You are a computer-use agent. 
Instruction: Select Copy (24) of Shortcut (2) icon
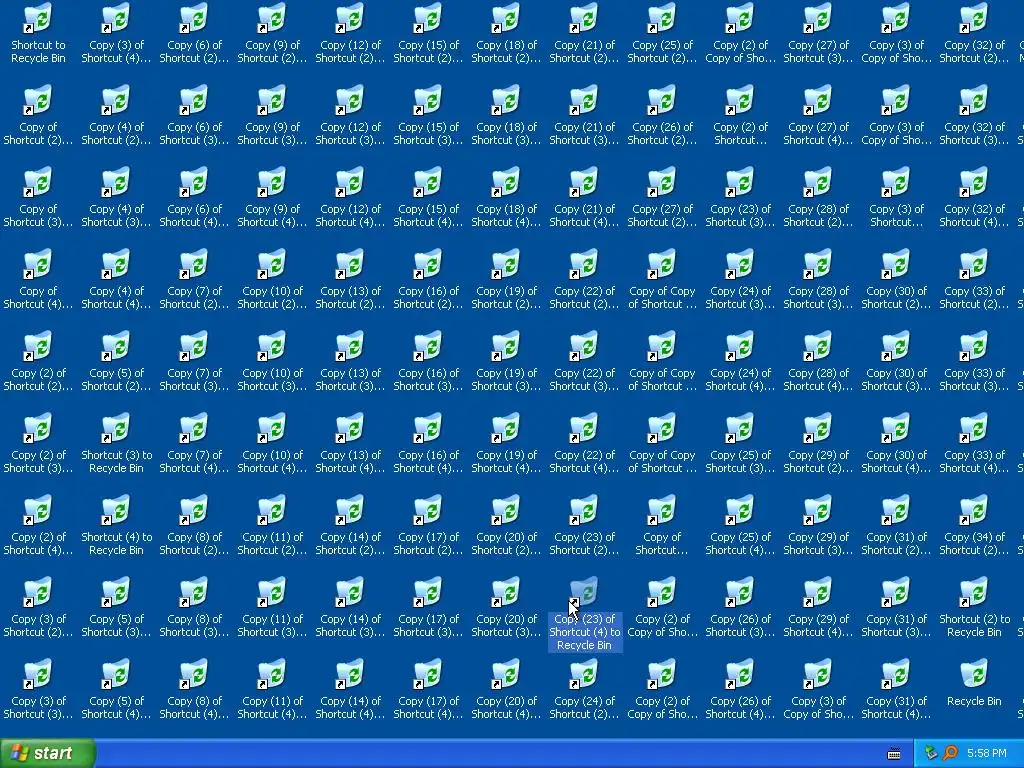pyautogui.click(x=584, y=689)
